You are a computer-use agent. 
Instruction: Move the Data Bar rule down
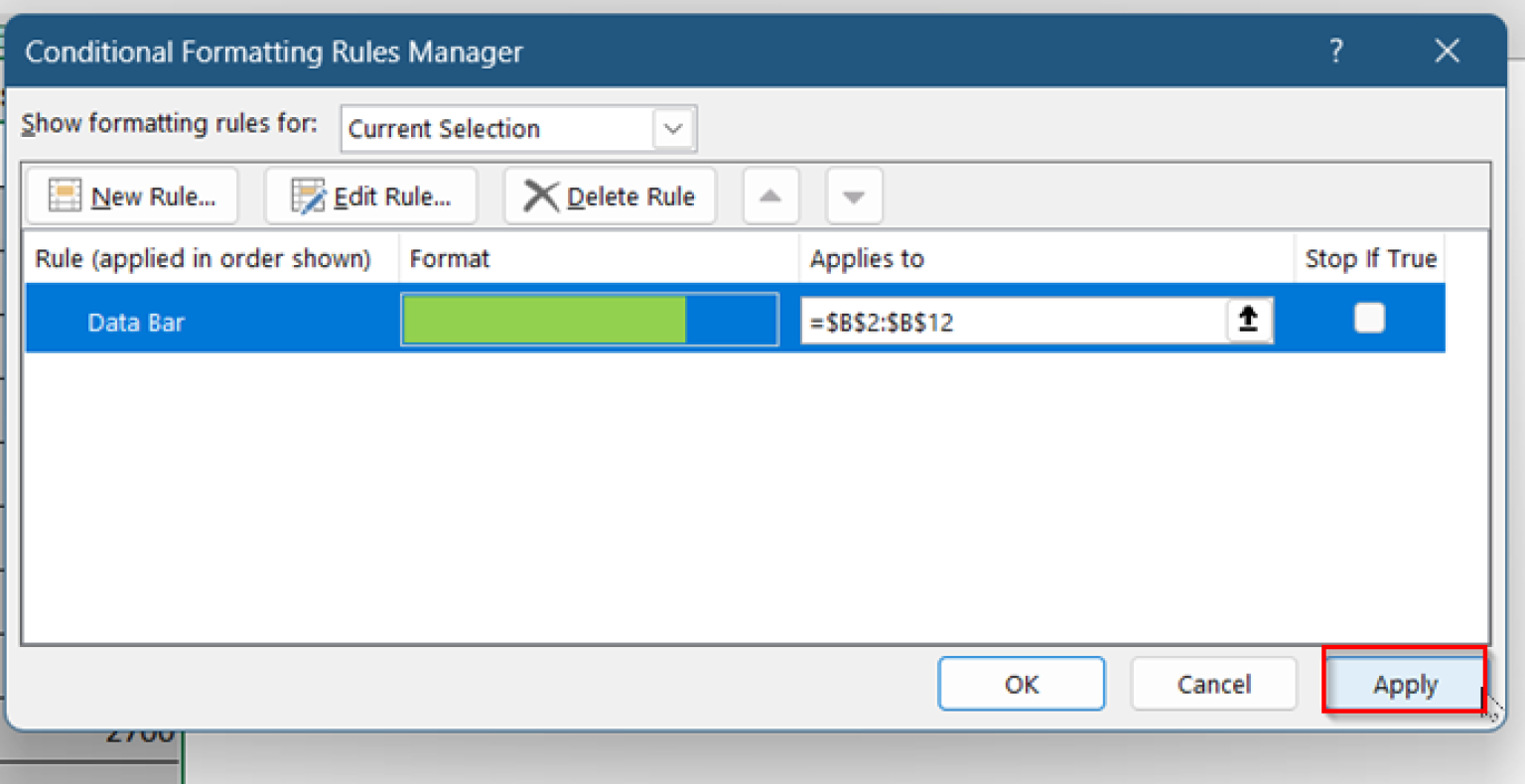[x=854, y=196]
